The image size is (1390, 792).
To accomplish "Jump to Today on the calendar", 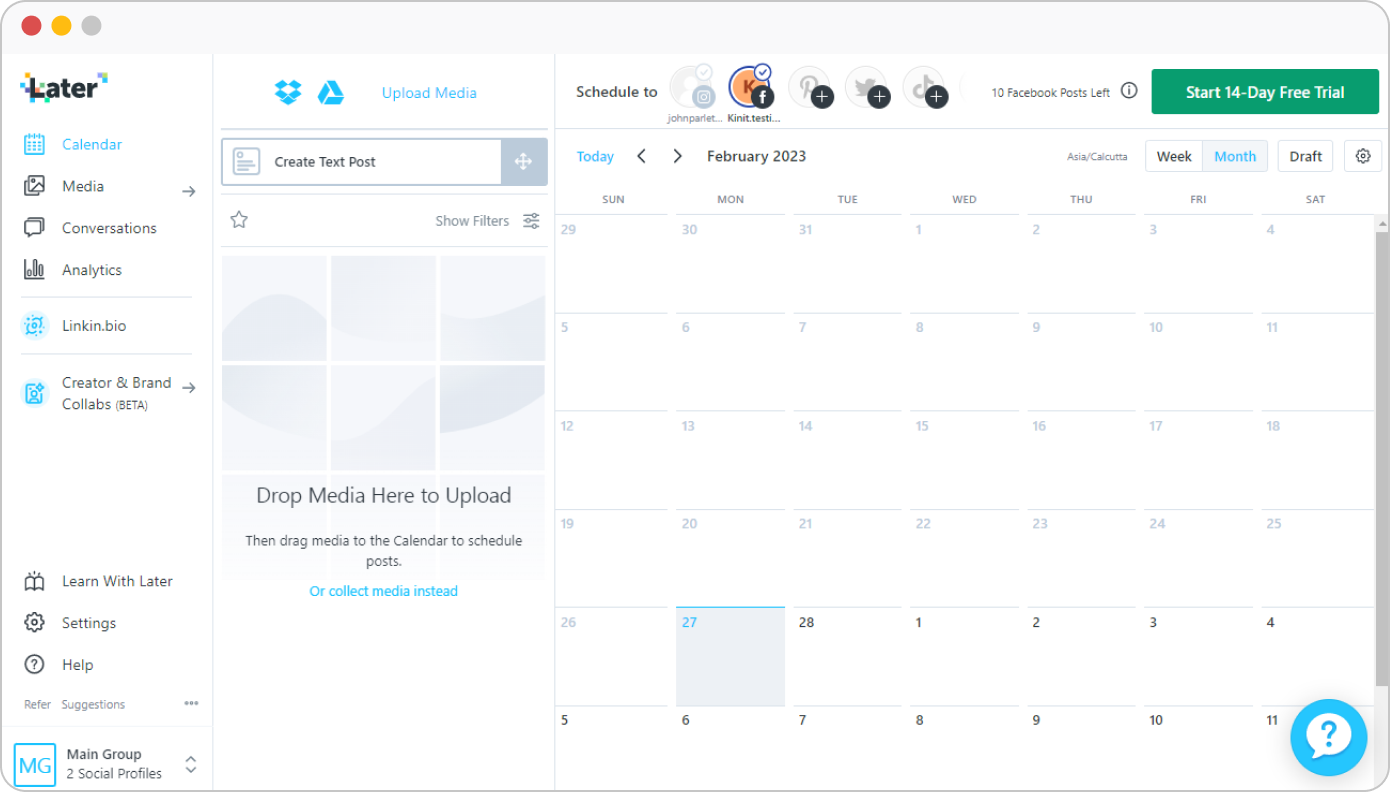I will coord(595,156).
